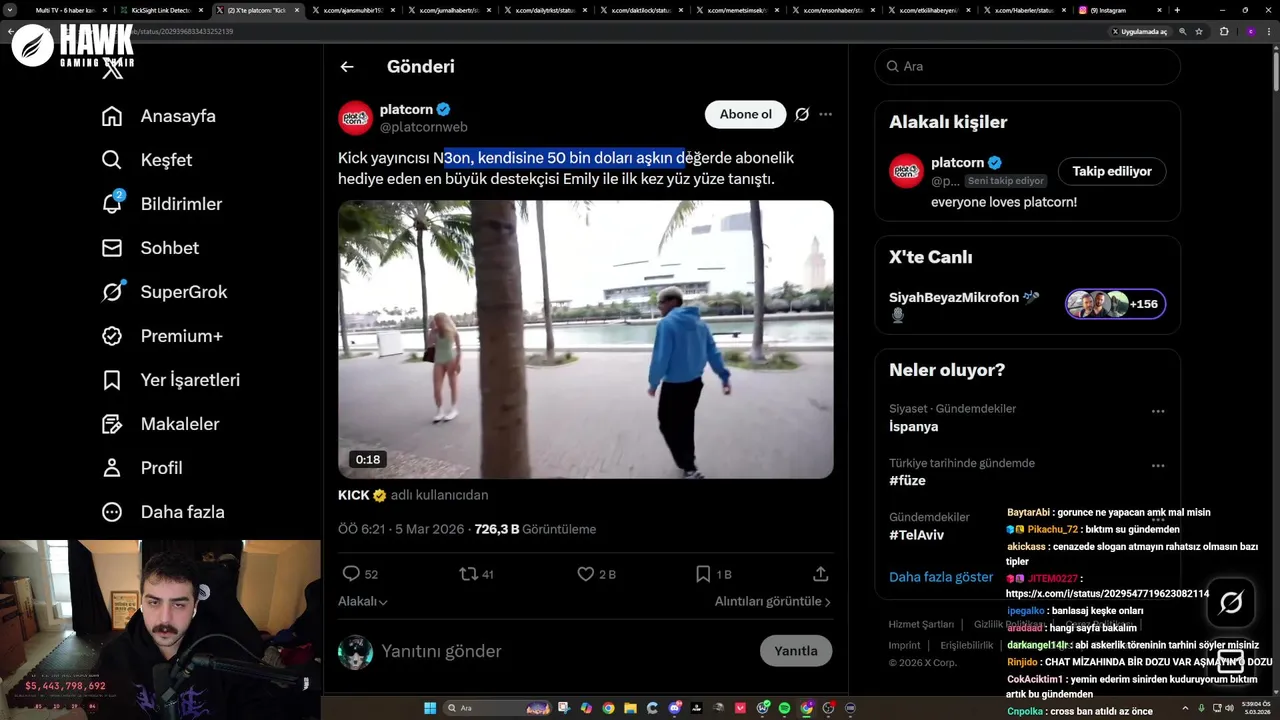Click the Abone ol button
The image size is (1280, 720).
746,114
